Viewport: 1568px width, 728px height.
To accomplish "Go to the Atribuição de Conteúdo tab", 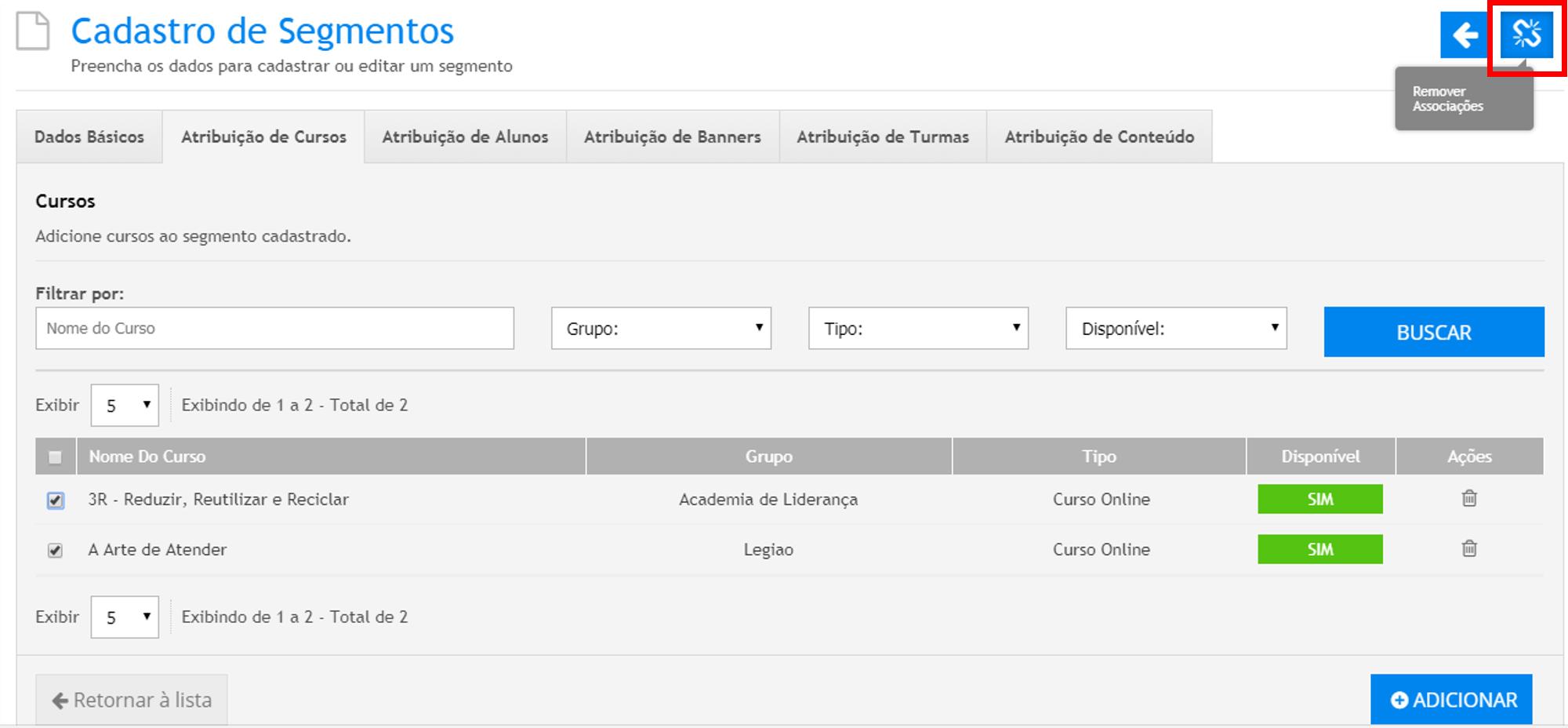I will point(1099,137).
